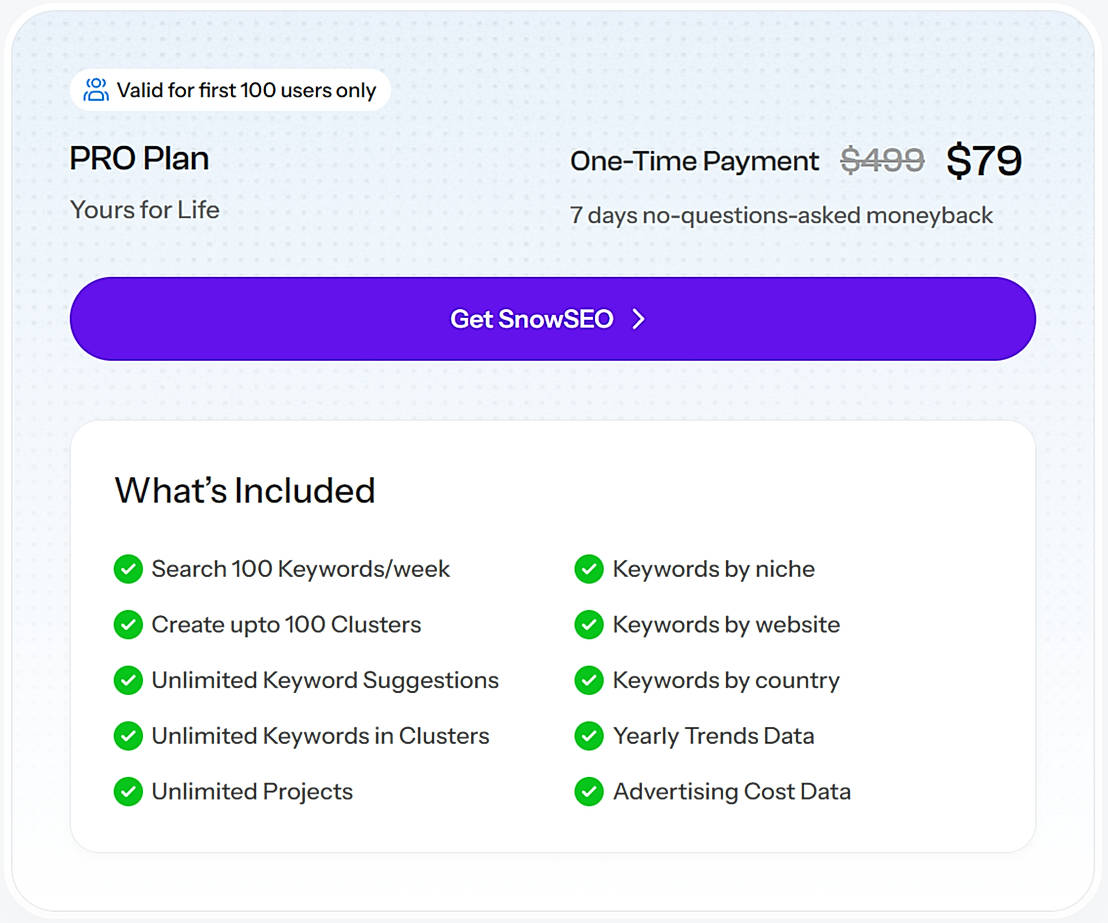Click the chevron arrow beside Get SnowSEO
The width and height of the screenshot is (1108, 923).
tap(638, 319)
